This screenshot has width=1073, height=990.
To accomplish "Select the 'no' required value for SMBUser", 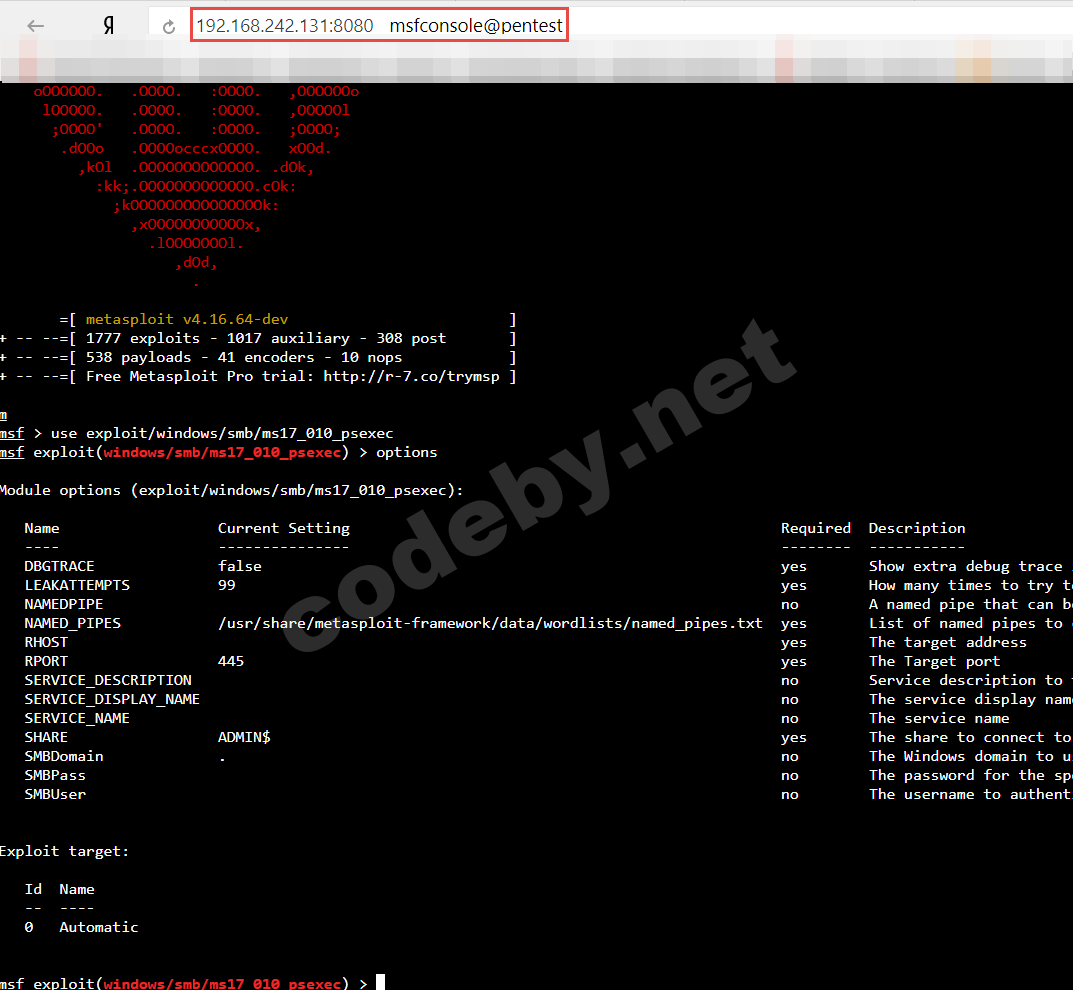I will (790, 795).
